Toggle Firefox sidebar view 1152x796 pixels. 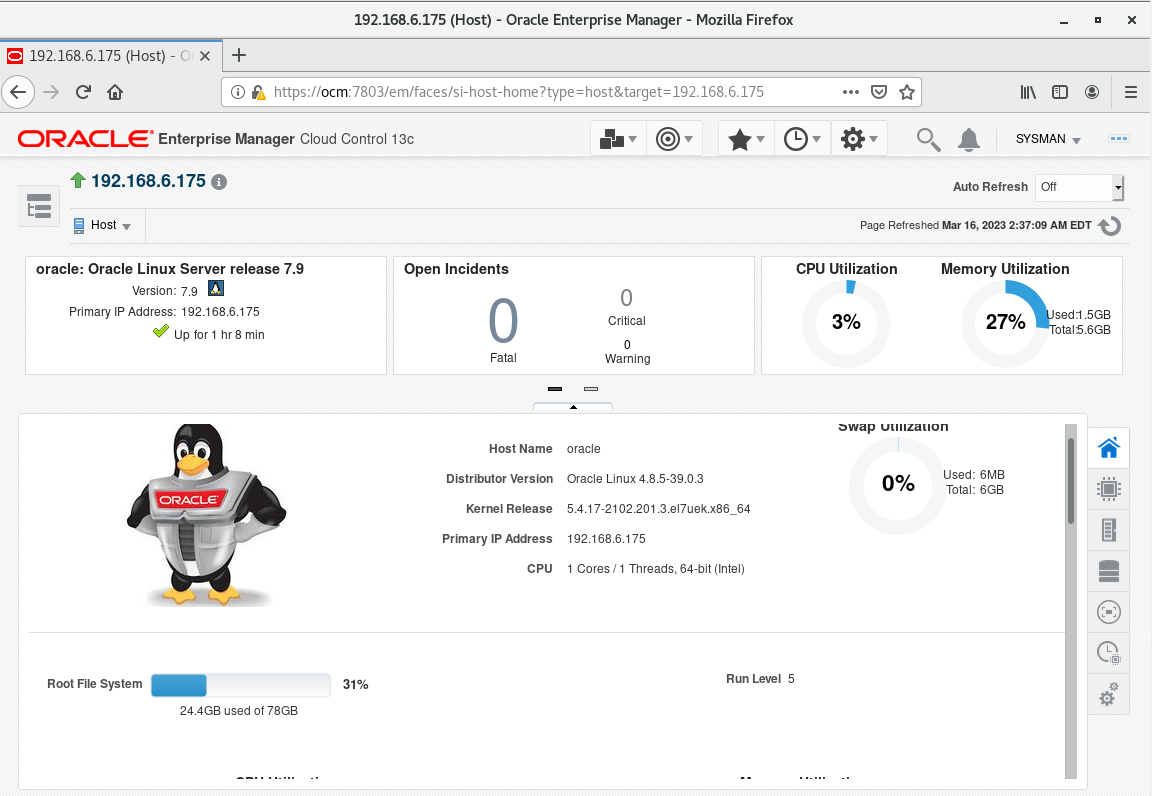click(1059, 92)
